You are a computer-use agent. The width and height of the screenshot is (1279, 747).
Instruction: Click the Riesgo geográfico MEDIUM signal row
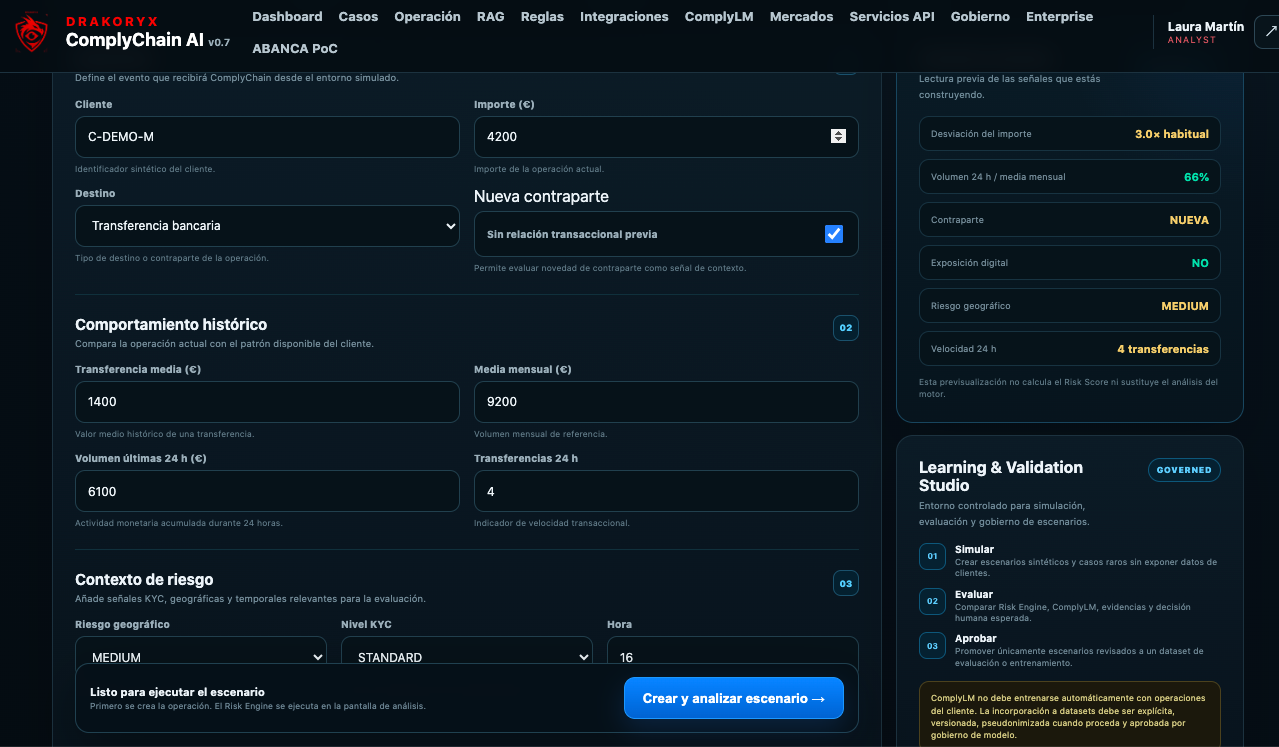(1070, 306)
